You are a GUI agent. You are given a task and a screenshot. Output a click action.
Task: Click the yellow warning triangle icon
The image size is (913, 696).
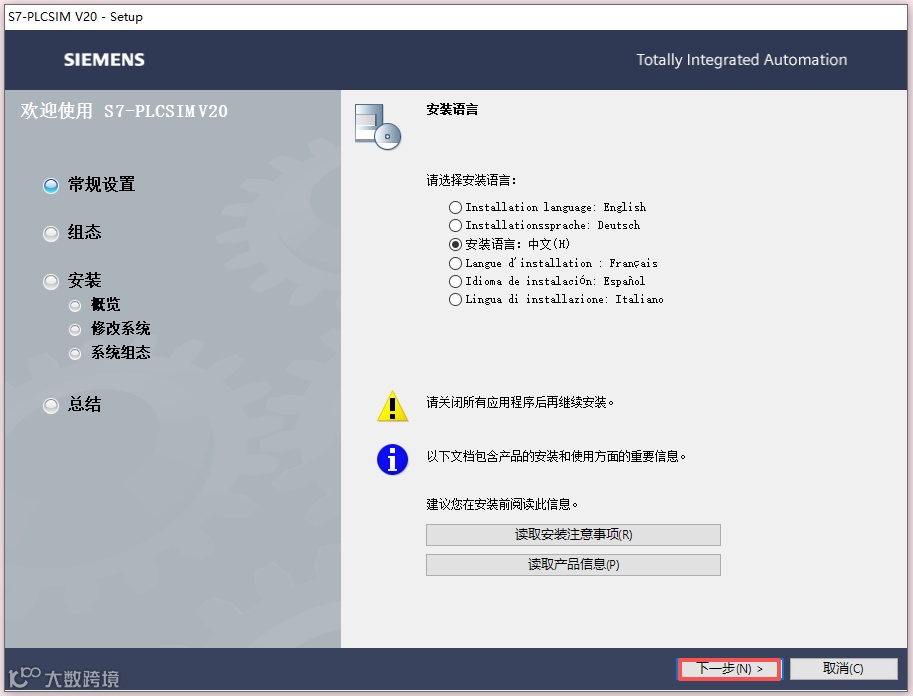click(x=392, y=406)
